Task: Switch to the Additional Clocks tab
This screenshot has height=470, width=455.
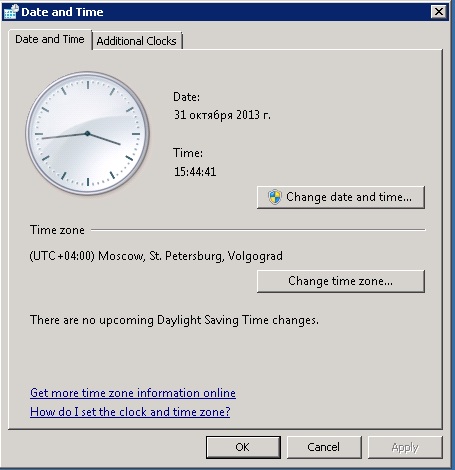Action: [137, 41]
